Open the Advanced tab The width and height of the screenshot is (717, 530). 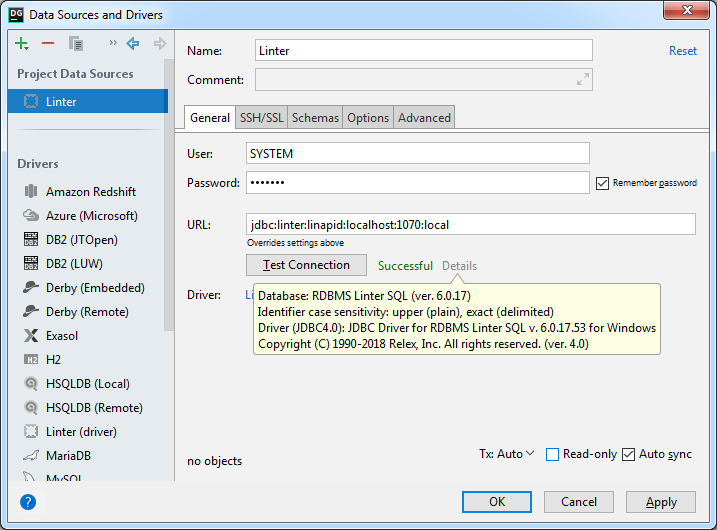[424, 118]
